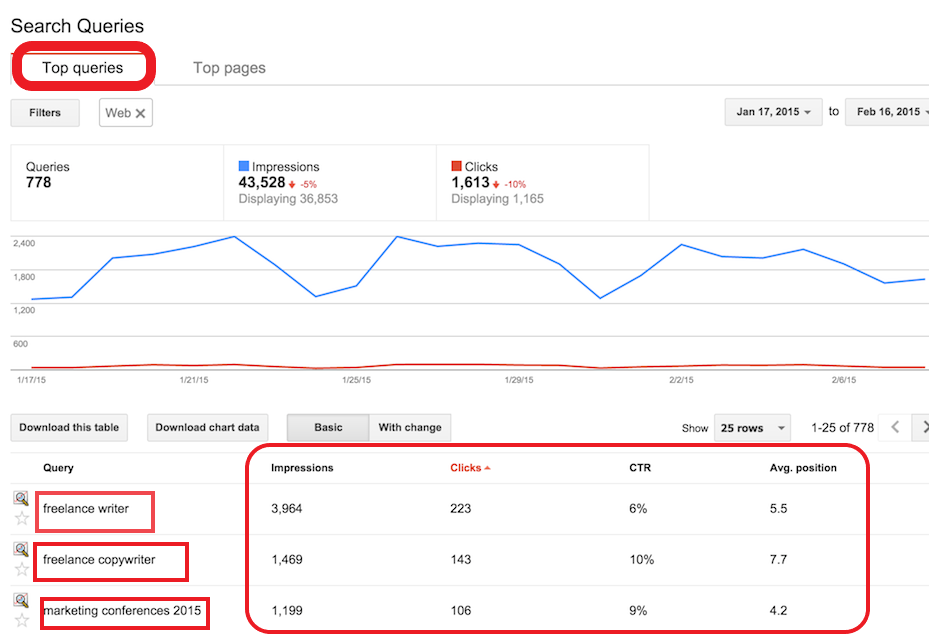Open the 25 rows dropdown
Viewport: 929px width, 635px height.
tap(752, 428)
